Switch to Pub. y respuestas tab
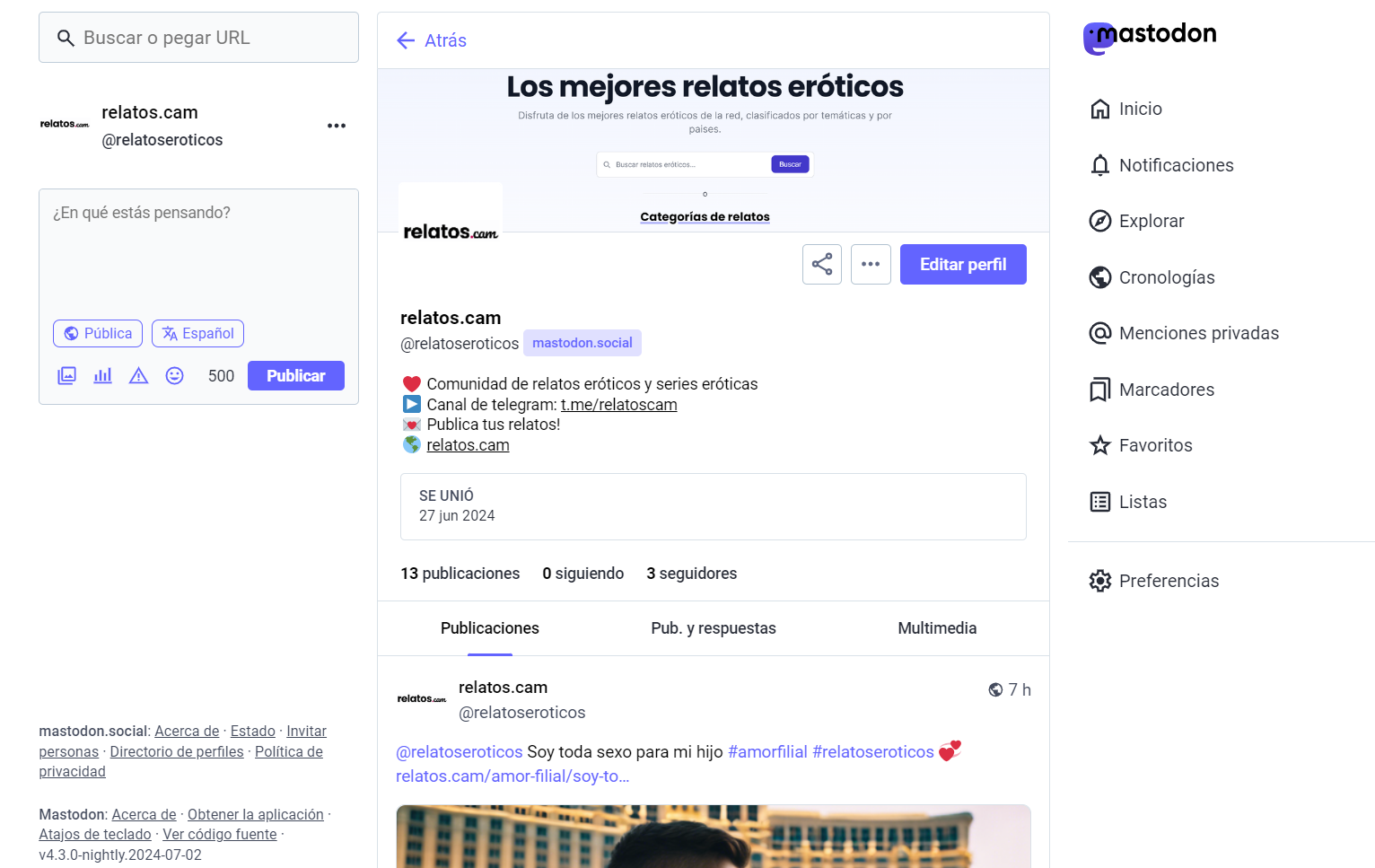This screenshot has width=1375, height=868. (x=714, y=628)
